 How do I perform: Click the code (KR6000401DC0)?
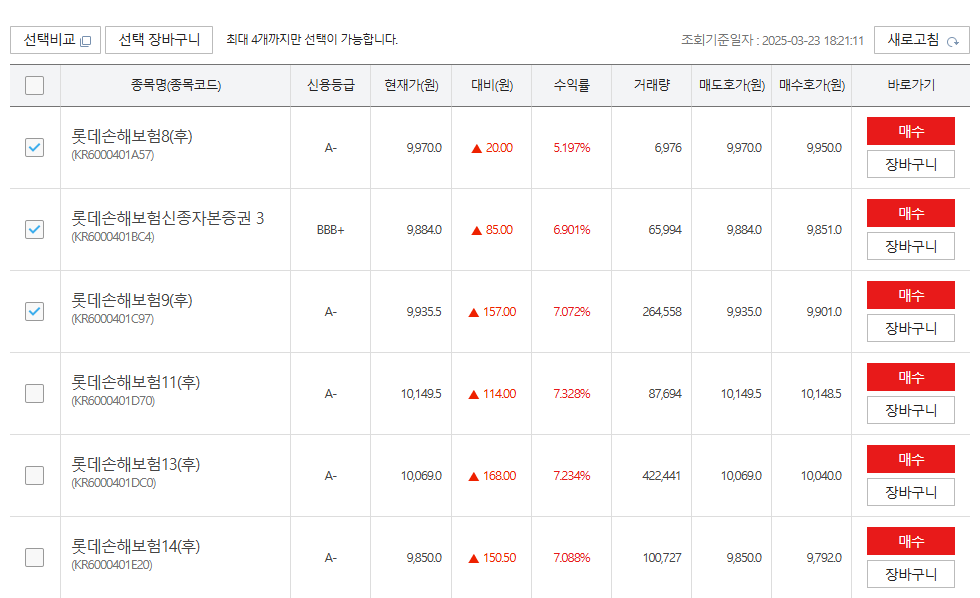114,483
